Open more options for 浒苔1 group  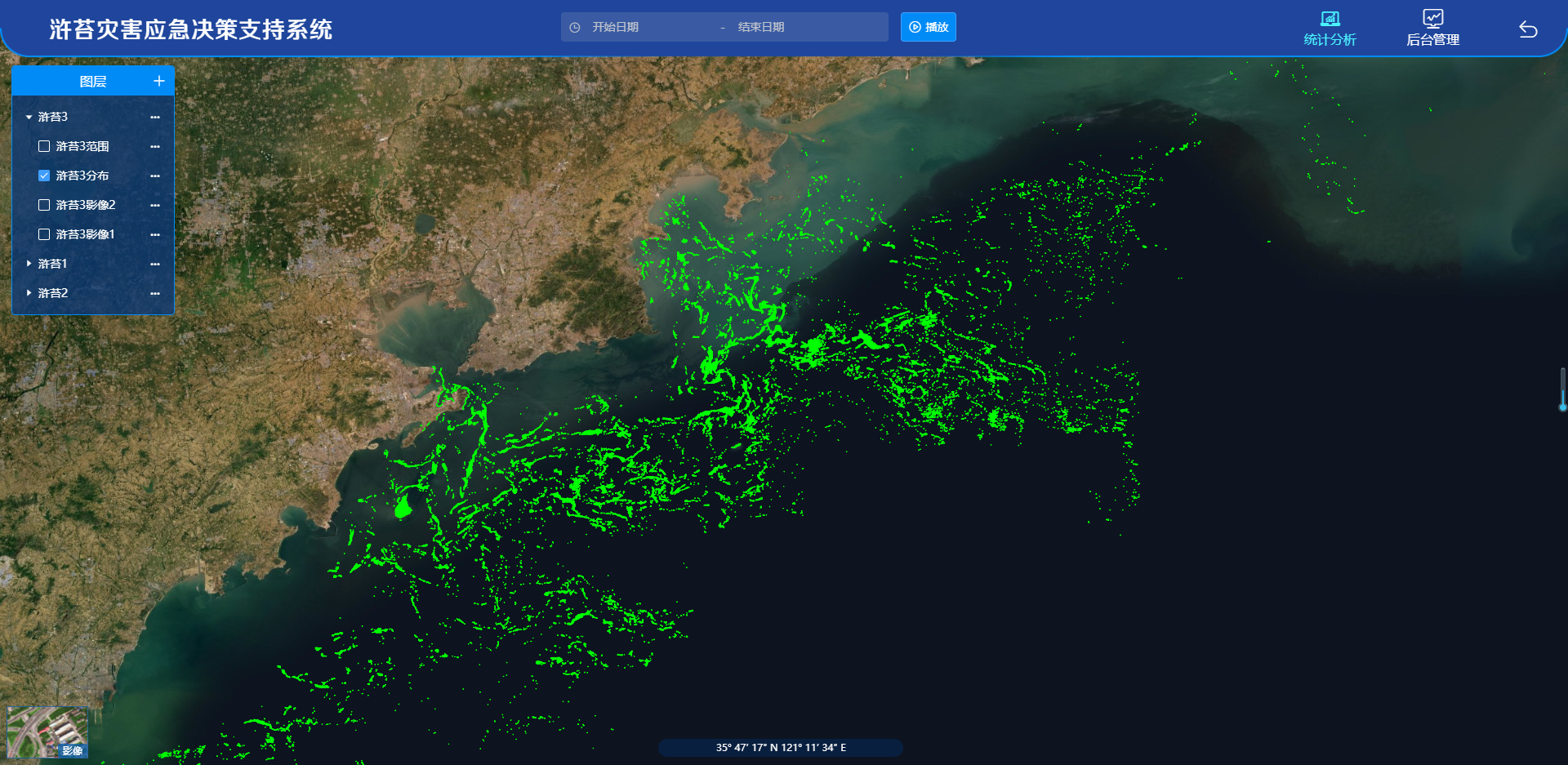[155, 265]
